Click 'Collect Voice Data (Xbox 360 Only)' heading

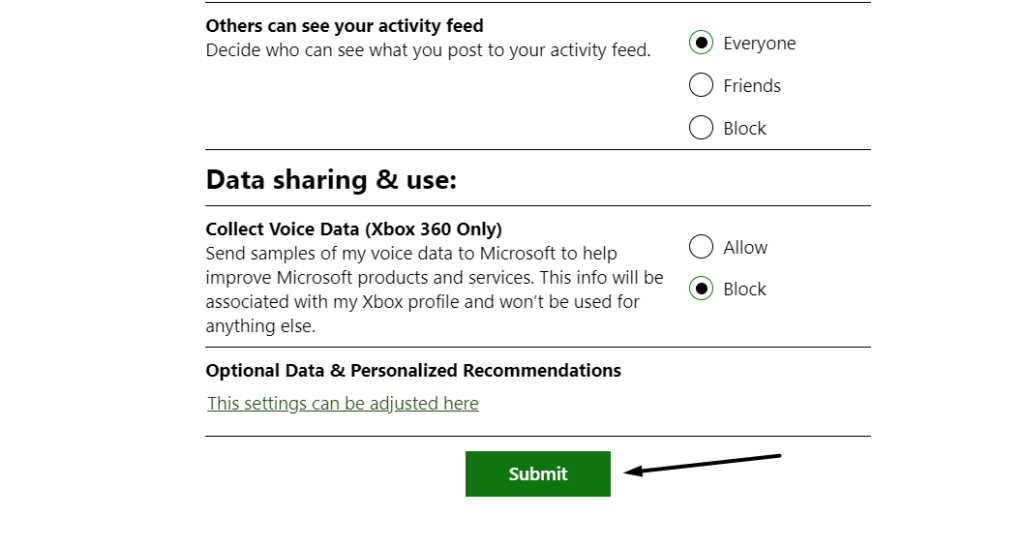(x=354, y=230)
